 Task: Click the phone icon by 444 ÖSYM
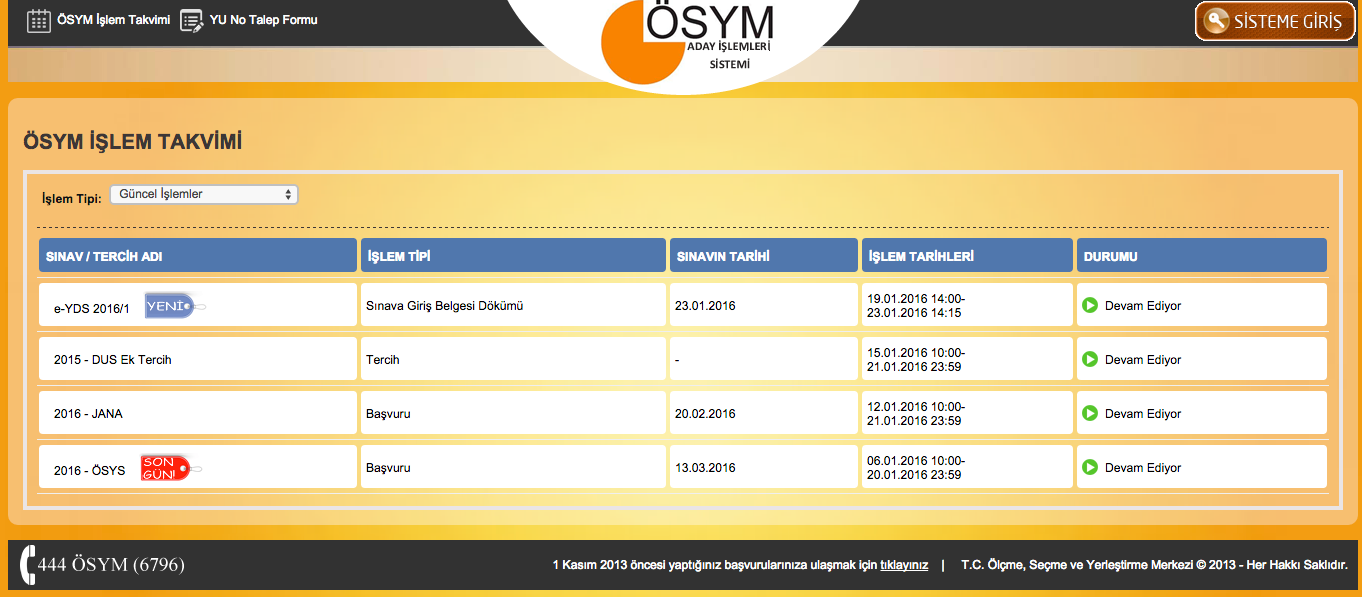point(27,565)
